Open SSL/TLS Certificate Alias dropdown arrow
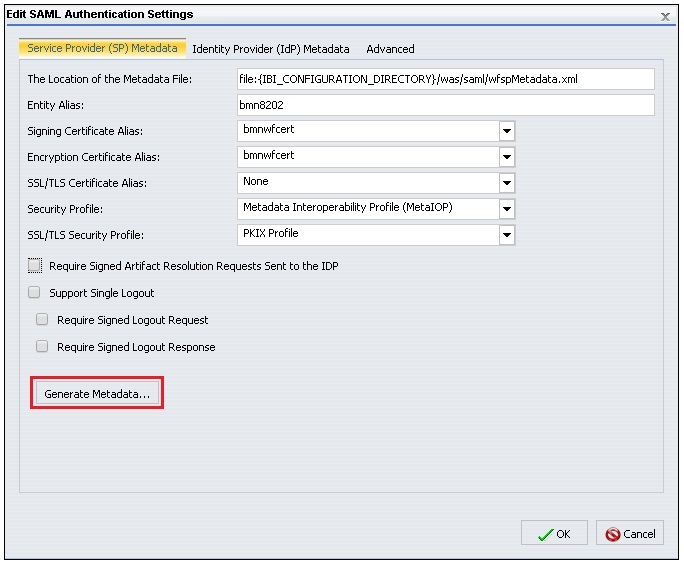This screenshot has height=565, width=684. pyautogui.click(x=507, y=183)
